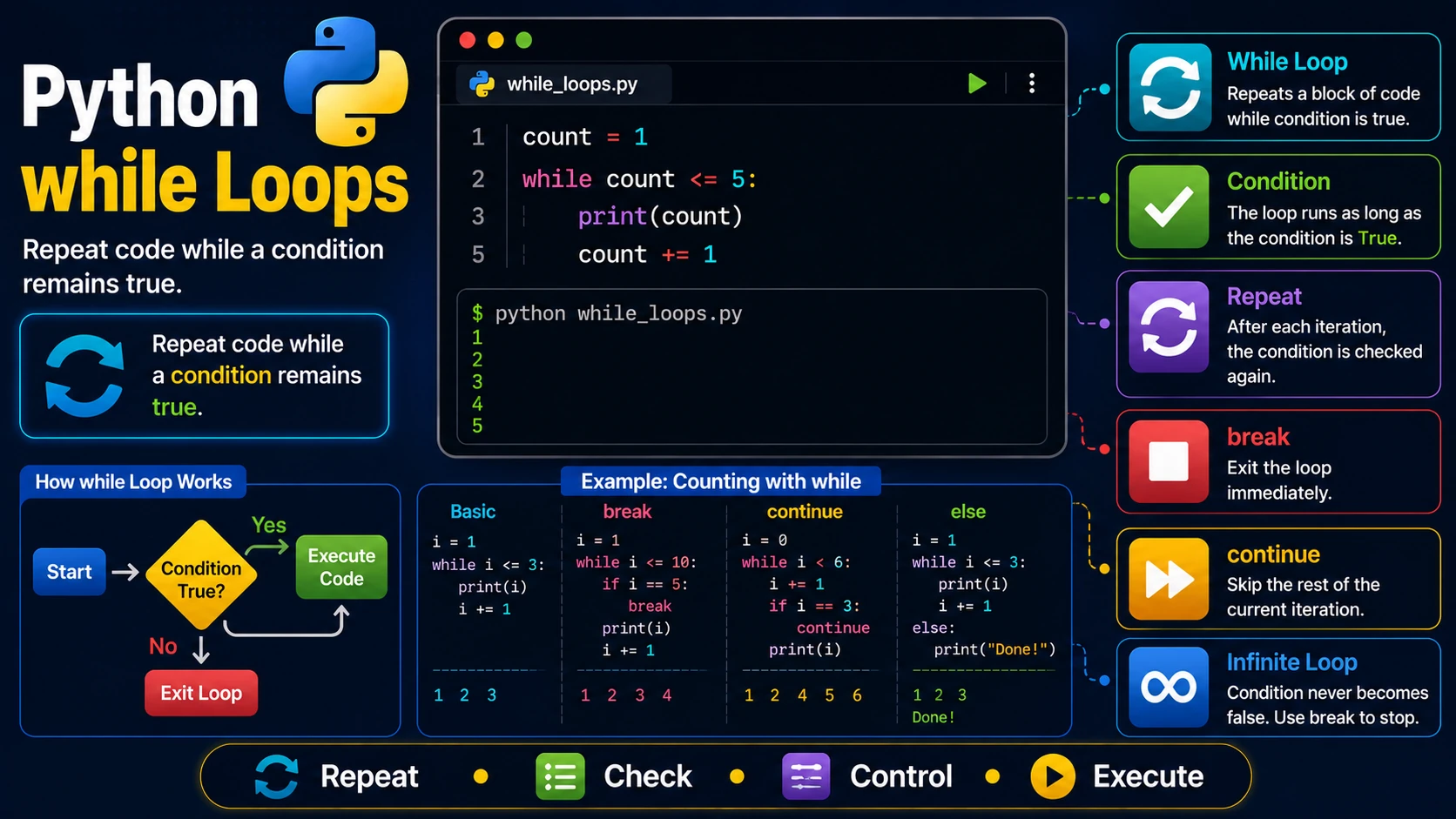
Task: Click the Condition True? diamond
Action: 201,576
